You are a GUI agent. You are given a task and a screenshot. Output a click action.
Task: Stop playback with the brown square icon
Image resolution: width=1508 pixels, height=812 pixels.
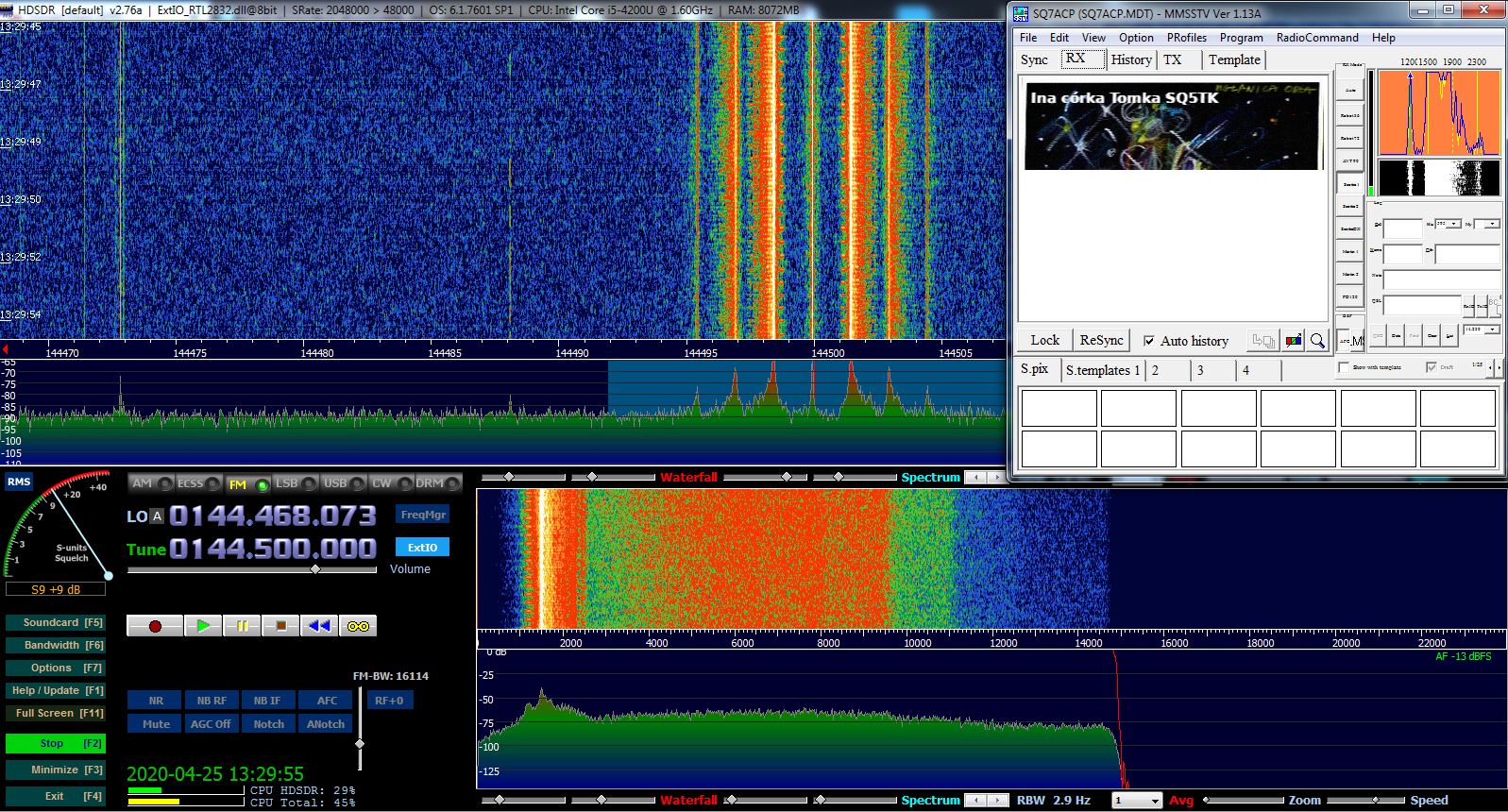pyautogui.click(x=280, y=626)
